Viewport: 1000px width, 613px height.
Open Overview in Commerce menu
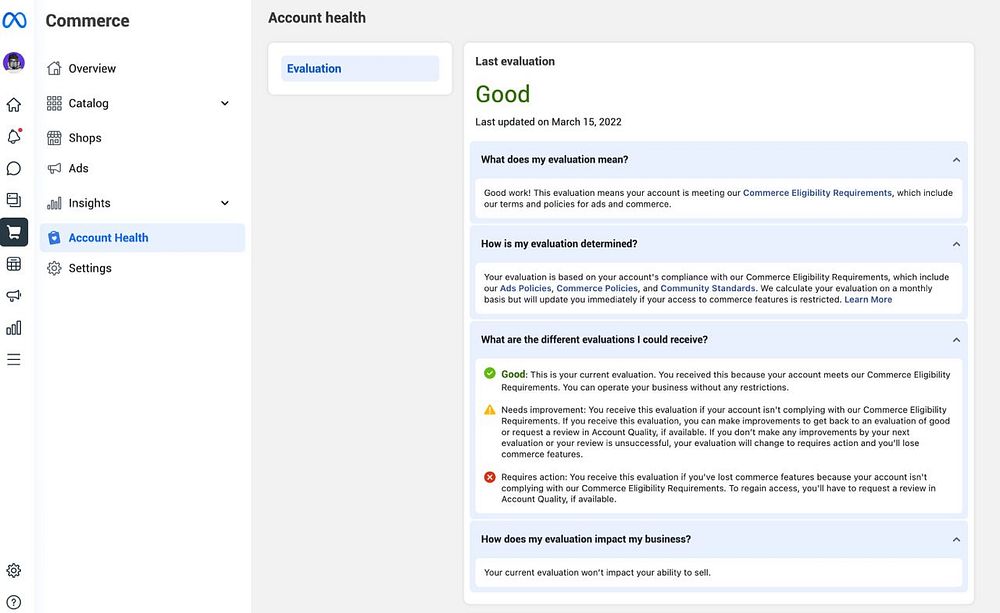tap(142, 68)
